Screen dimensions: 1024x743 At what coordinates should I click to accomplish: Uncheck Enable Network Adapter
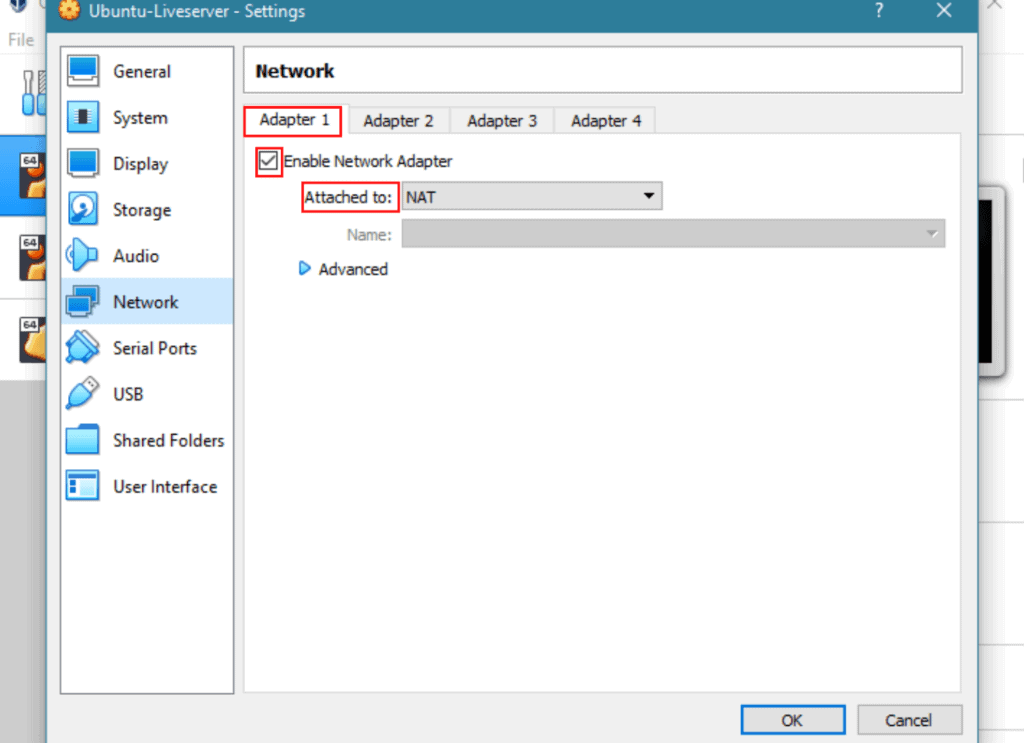point(268,161)
